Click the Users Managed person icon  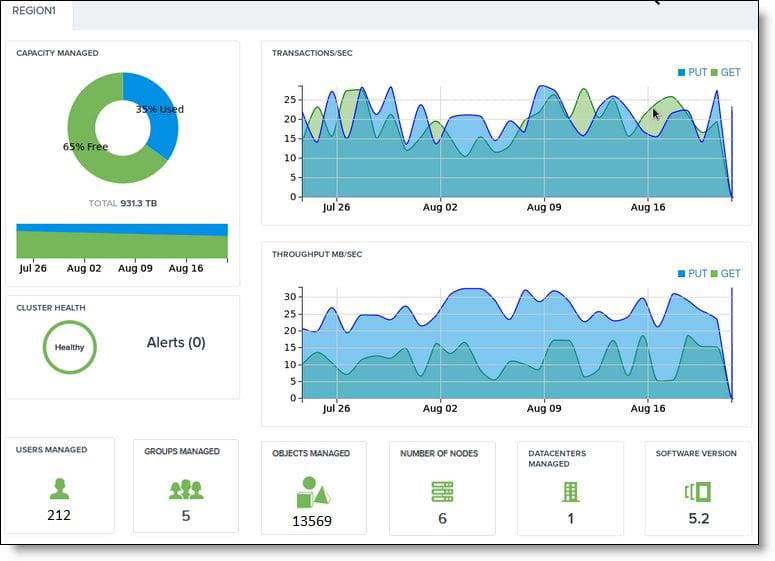(x=59, y=489)
